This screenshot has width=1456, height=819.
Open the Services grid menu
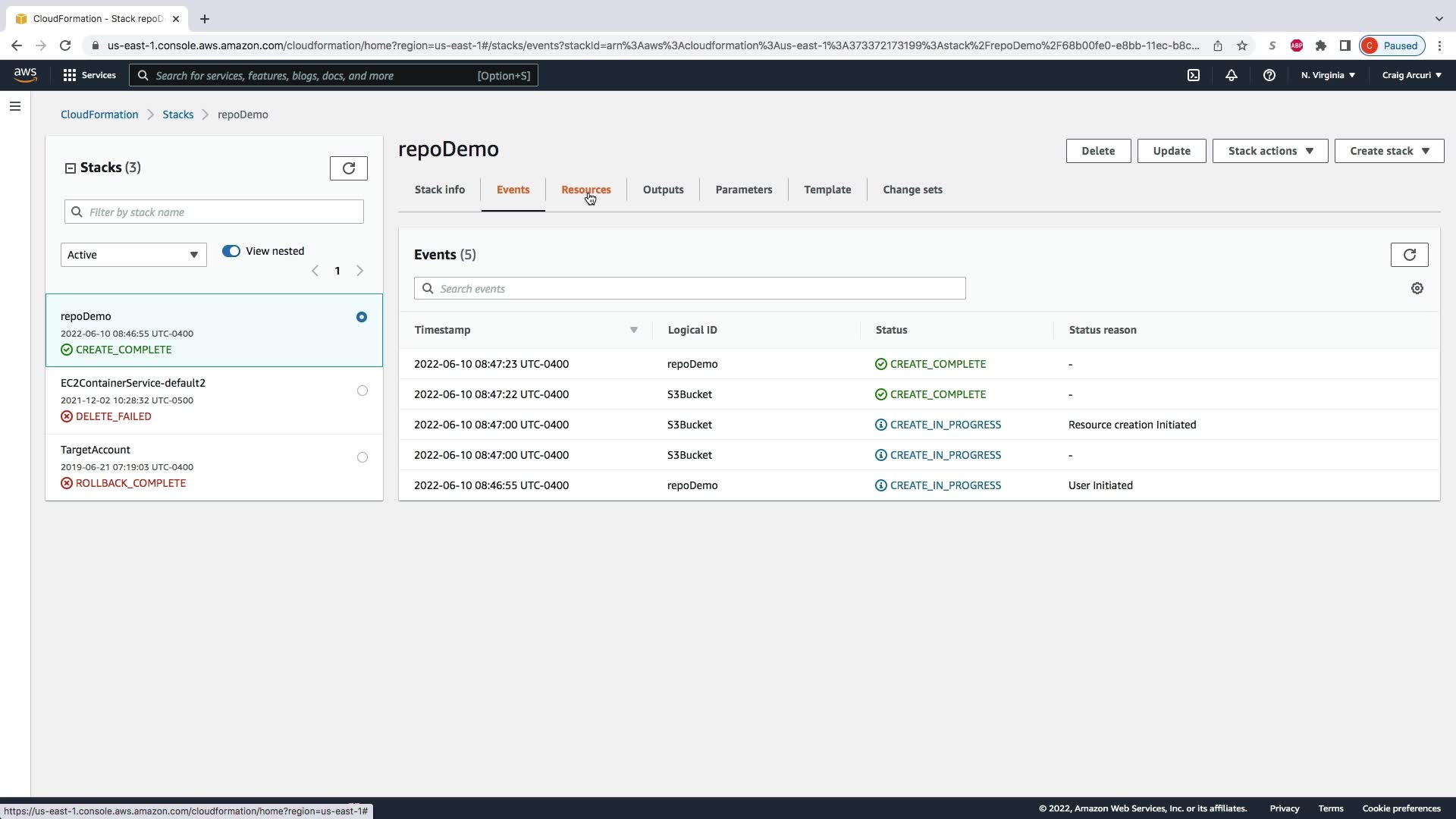(x=70, y=75)
